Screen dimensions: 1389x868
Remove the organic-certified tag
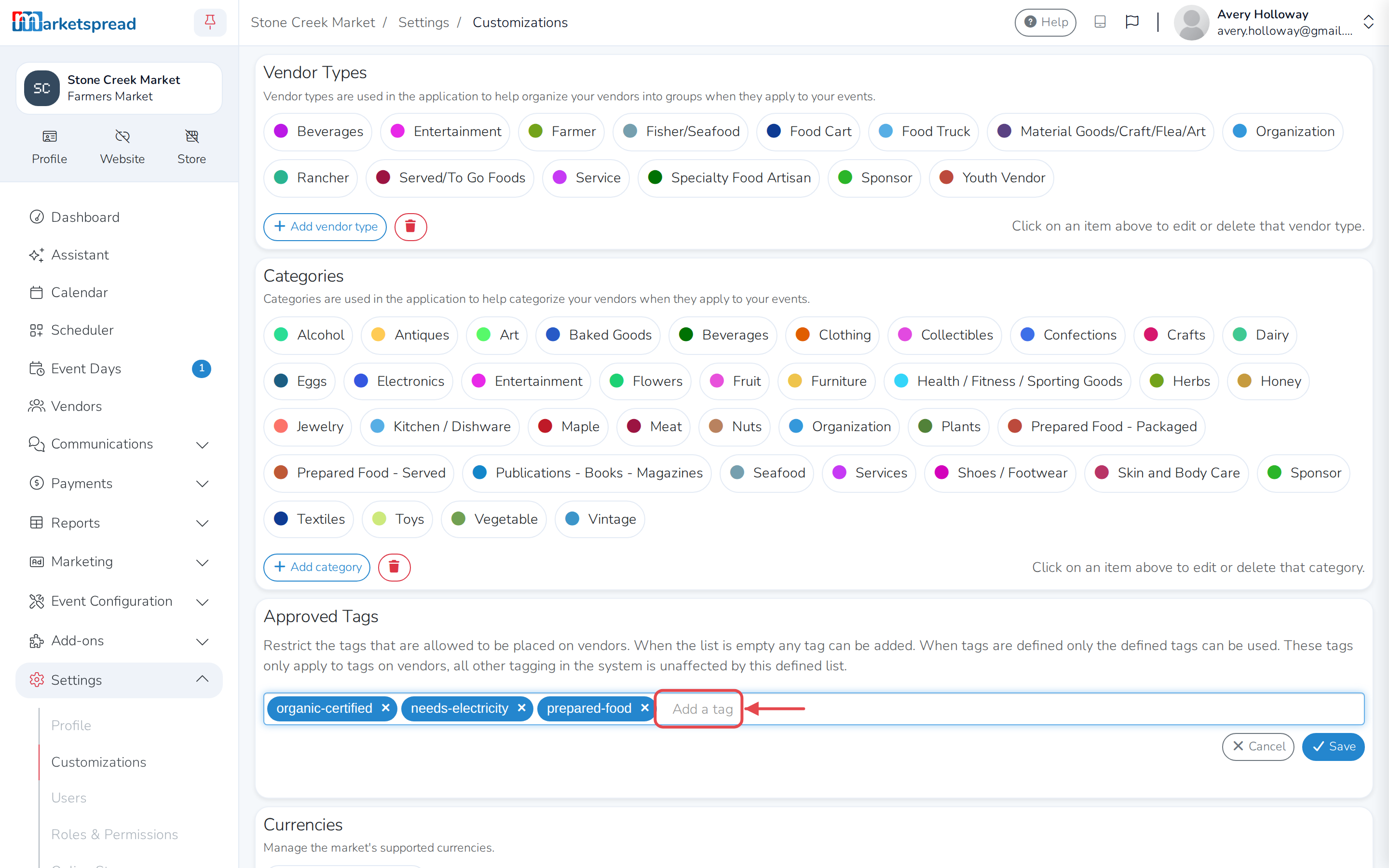pyautogui.click(x=386, y=708)
